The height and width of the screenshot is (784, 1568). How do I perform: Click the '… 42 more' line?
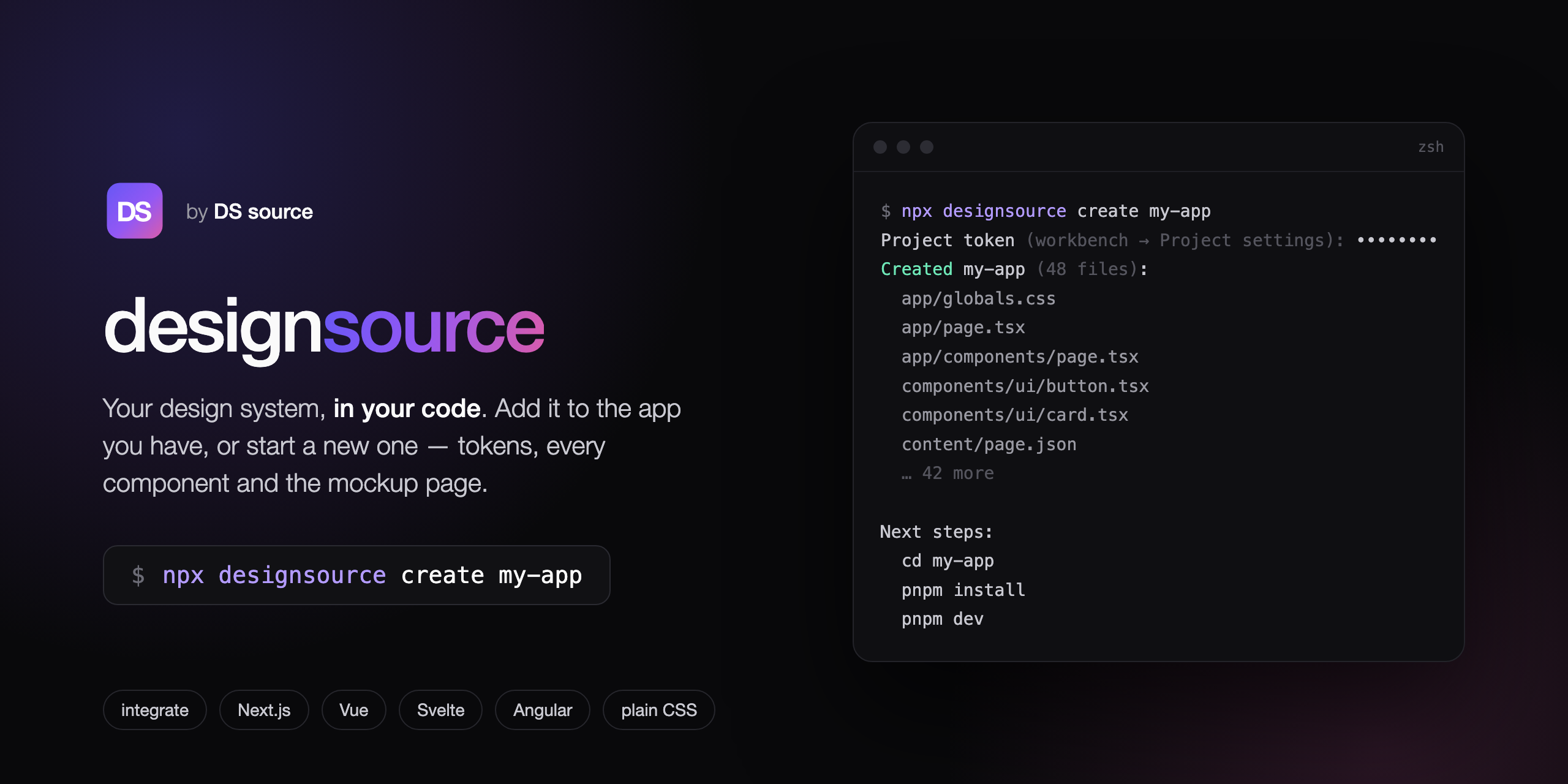click(x=948, y=473)
